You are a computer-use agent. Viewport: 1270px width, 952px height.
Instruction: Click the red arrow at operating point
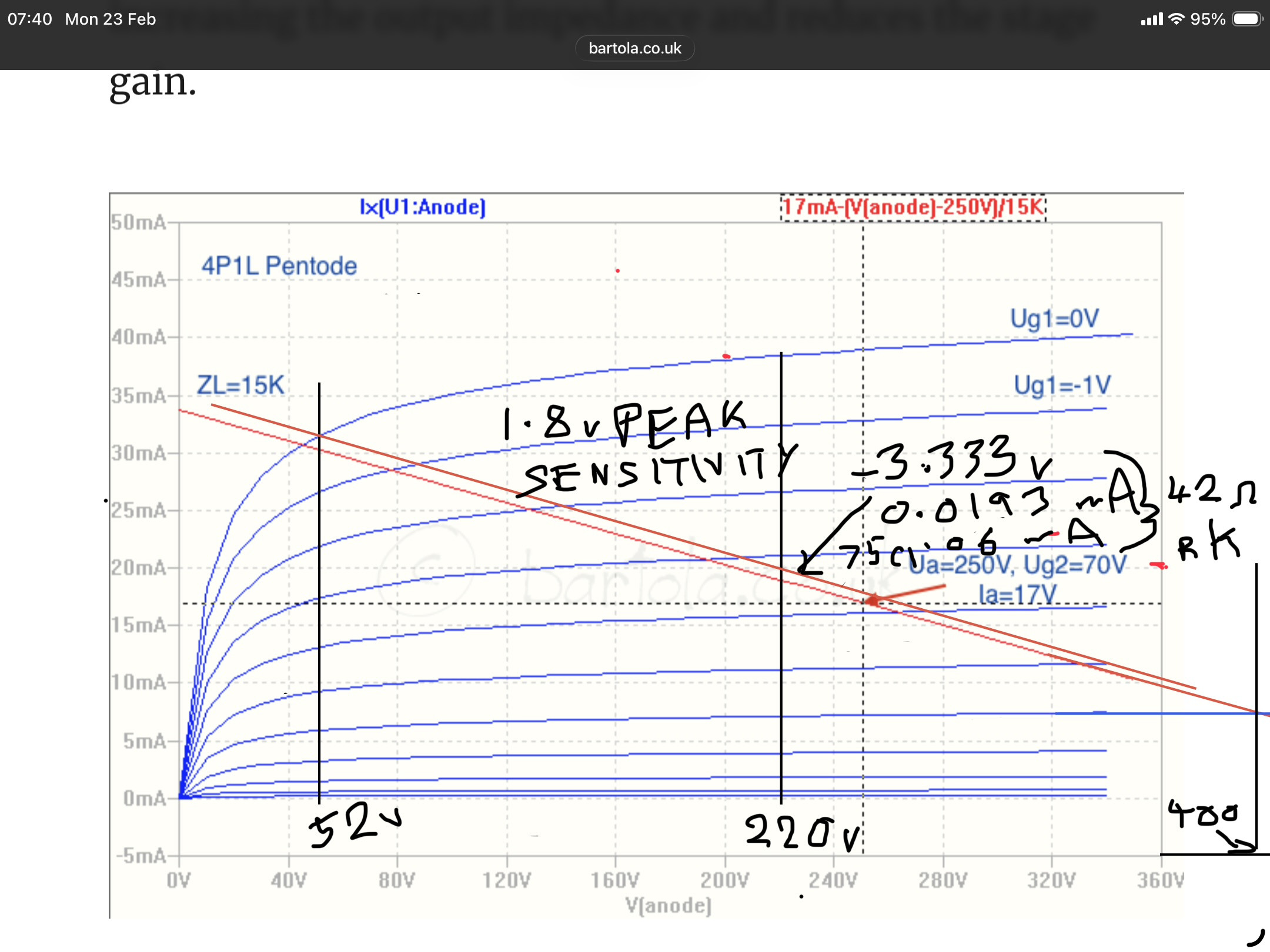905,595
